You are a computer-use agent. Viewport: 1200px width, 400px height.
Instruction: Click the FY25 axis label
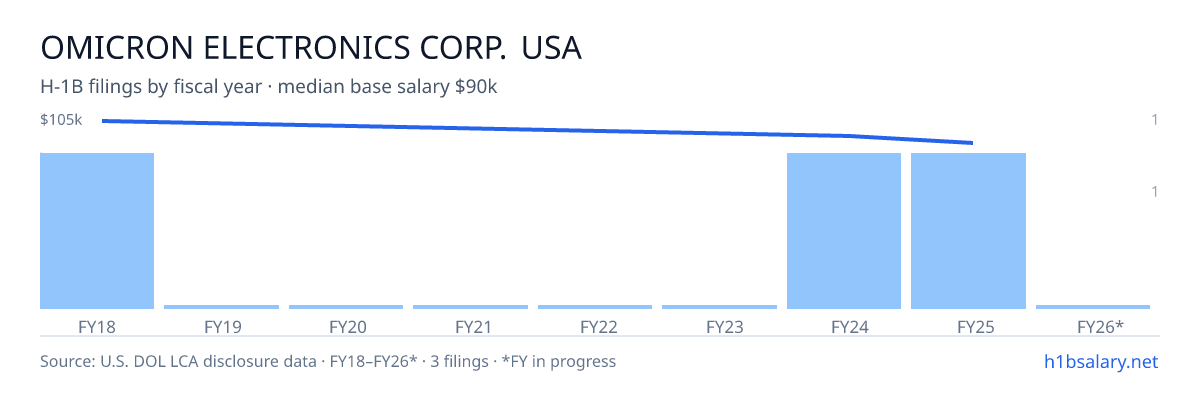(x=975, y=327)
